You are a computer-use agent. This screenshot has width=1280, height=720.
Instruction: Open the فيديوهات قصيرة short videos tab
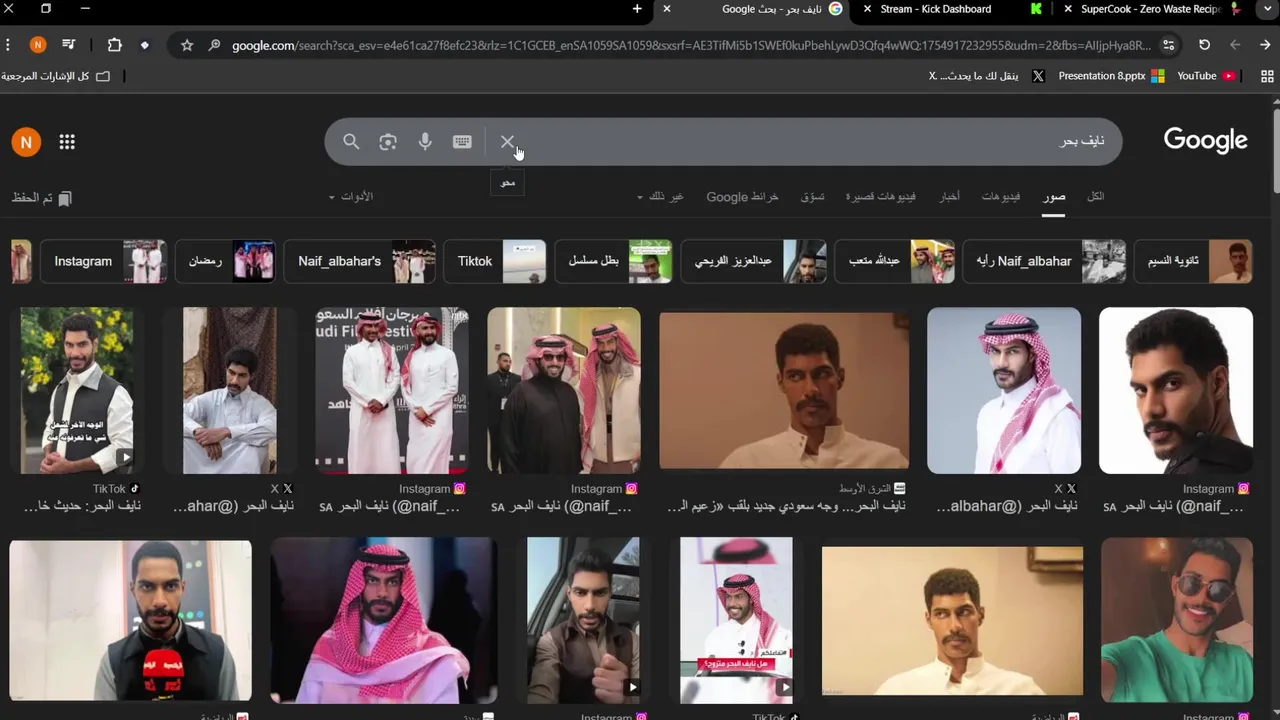coord(880,197)
